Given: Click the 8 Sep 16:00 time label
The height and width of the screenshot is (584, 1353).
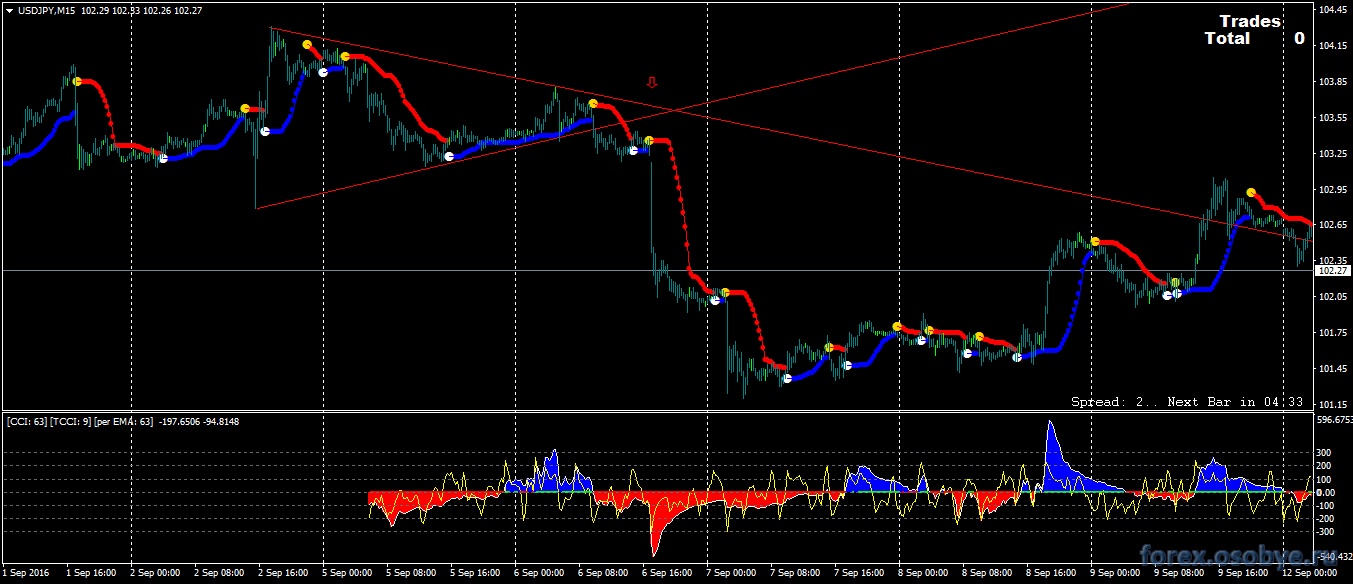Looking at the screenshot, I should tap(1052, 574).
